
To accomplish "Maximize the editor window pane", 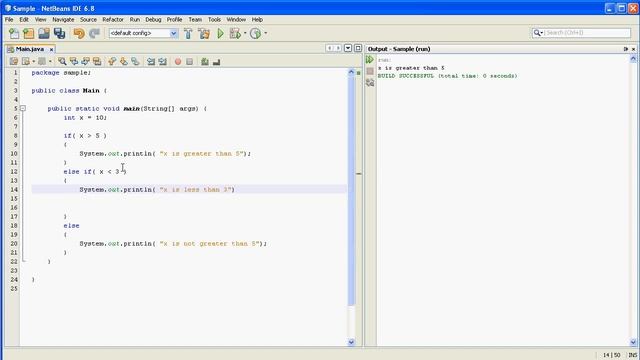I will click(358, 49).
